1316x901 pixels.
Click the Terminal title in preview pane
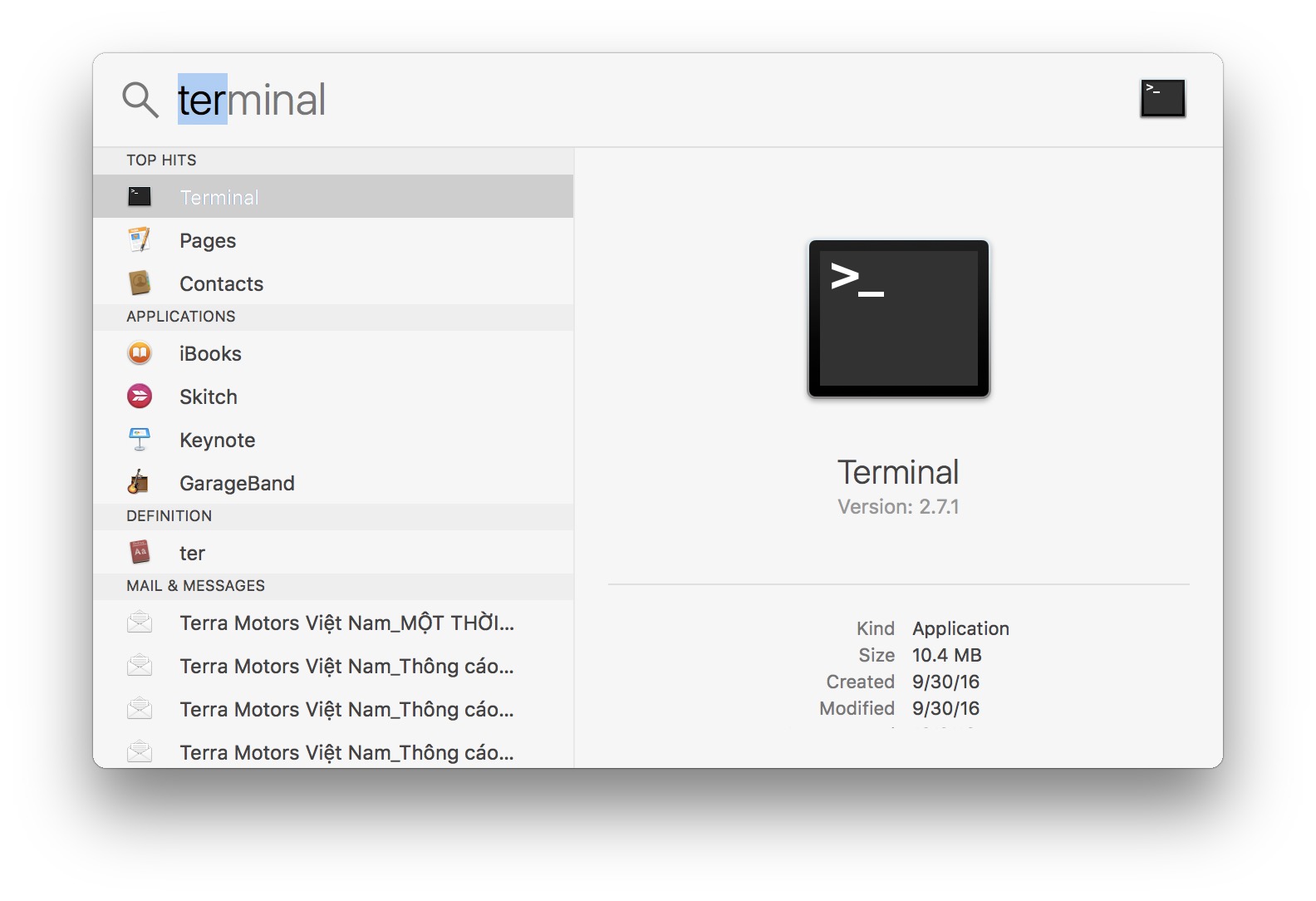[897, 472]
